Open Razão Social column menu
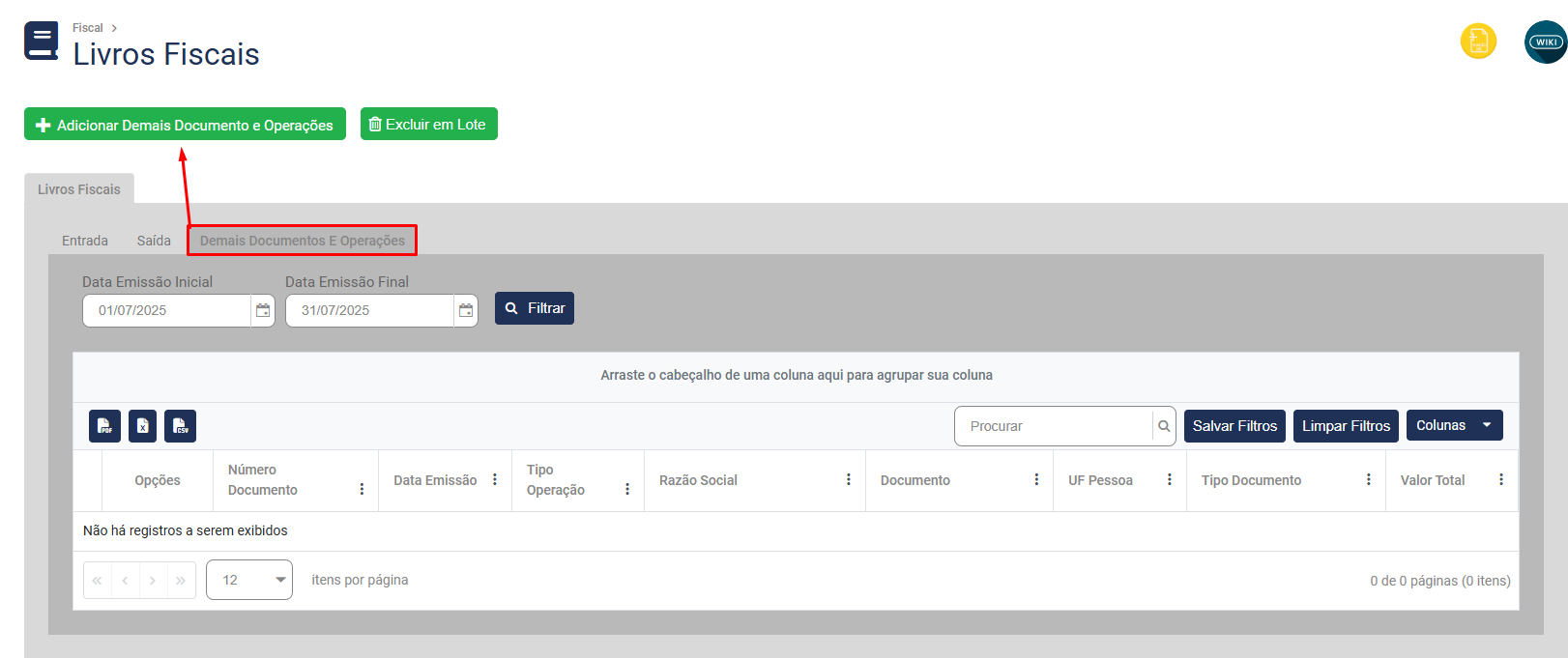The height and width of the screenshot is (658, 1568). click(x=849, y=479)
